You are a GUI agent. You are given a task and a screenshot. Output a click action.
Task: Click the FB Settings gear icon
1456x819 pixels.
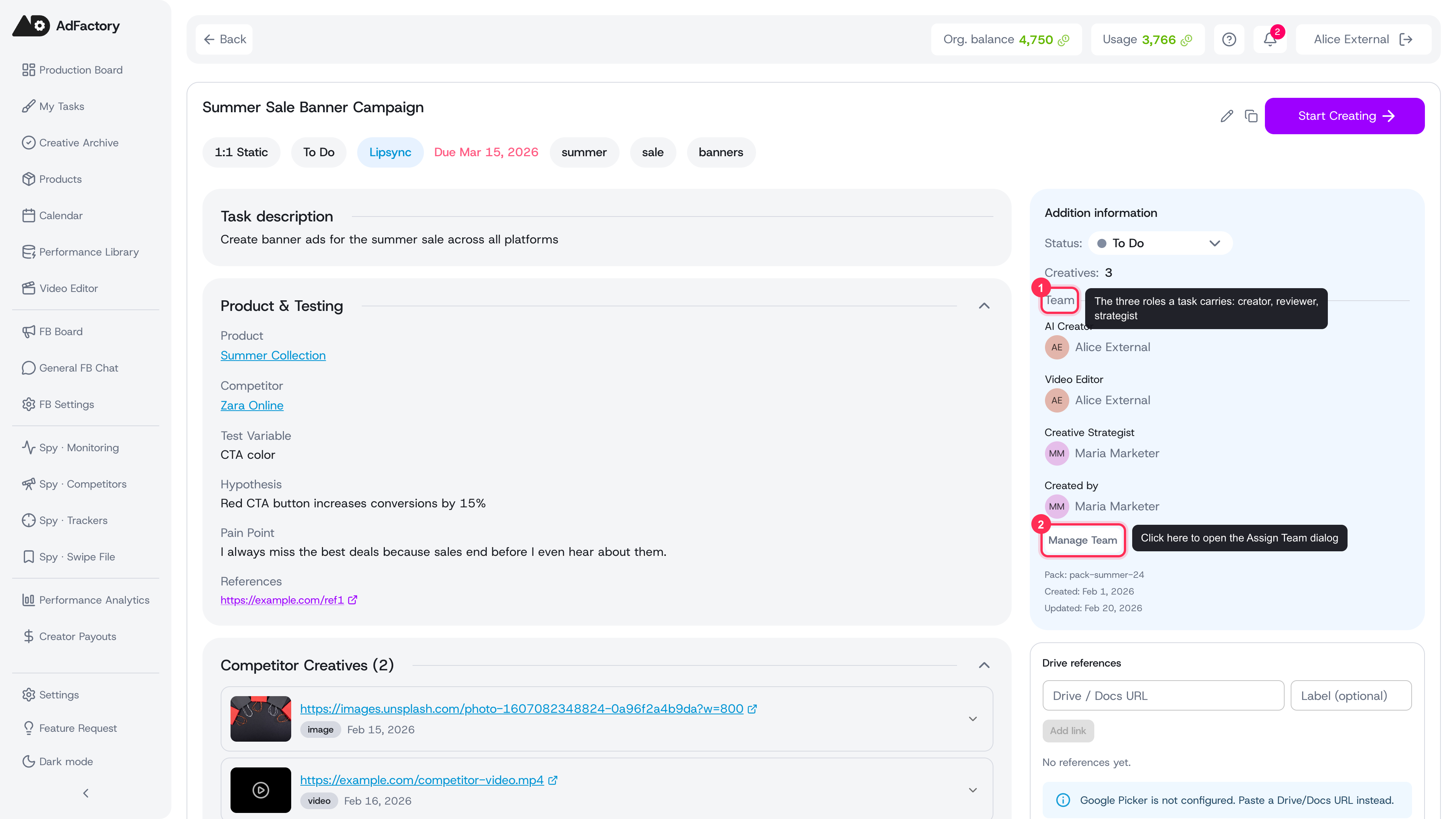tap(28, 404)
